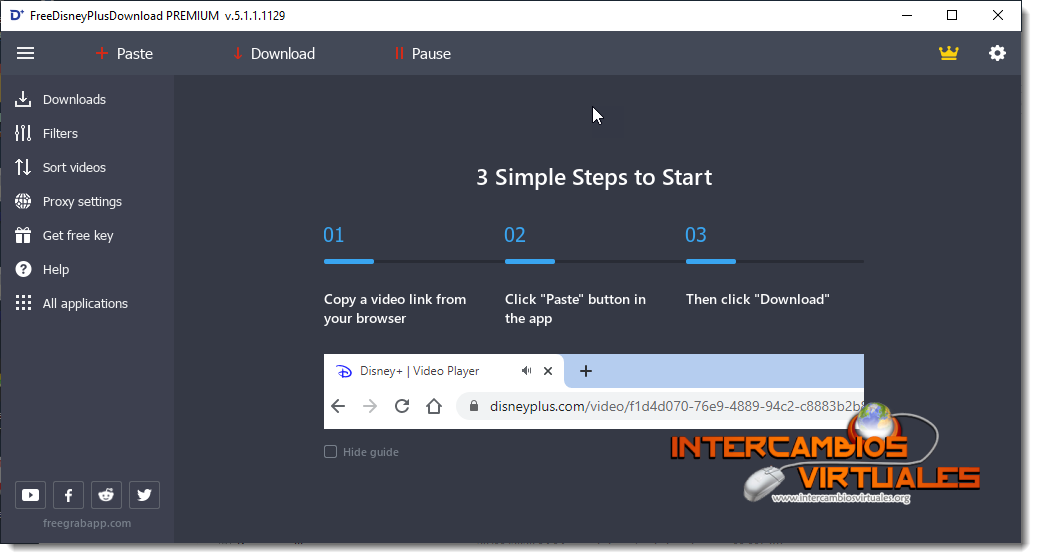
Task: Minimize the FreeDisneyPlusDownload window
Action: pos(907,15)
